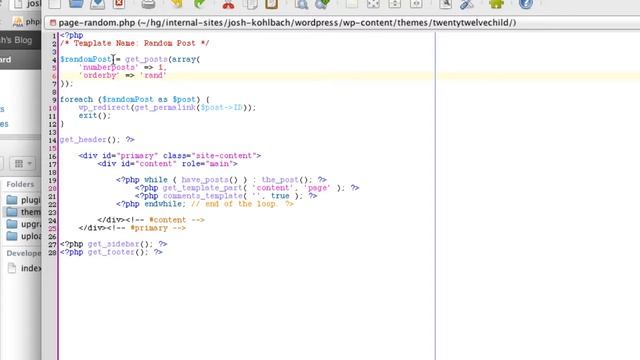Image resolution: width=640 pixels, height=360 pixels.
Task: Select the upgrade folder in Finder
Action: 24,224
